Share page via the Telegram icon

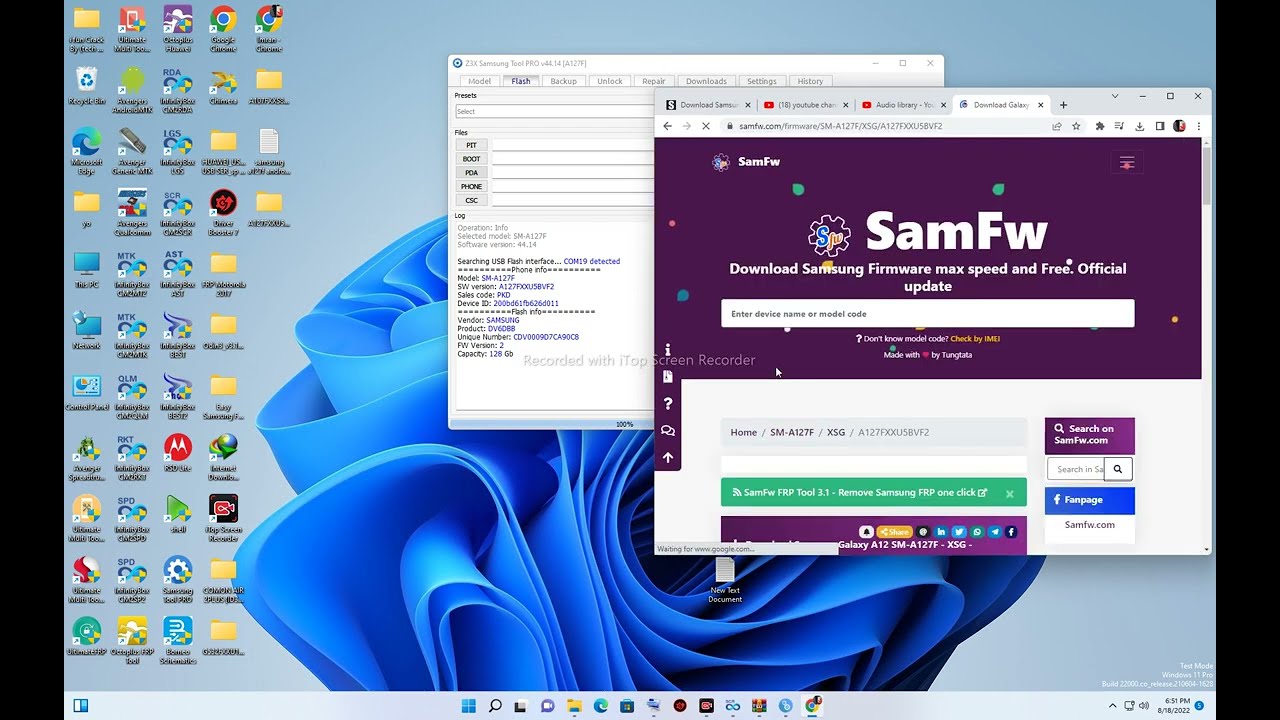994,532
